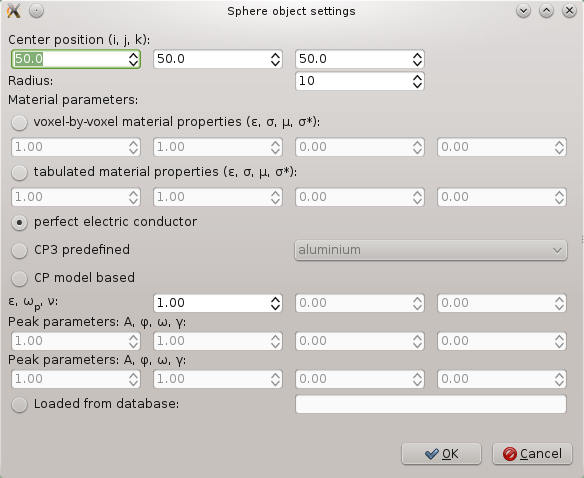Open the aluminium material dropdown
The image size is (584, 478).
point(431,250)
